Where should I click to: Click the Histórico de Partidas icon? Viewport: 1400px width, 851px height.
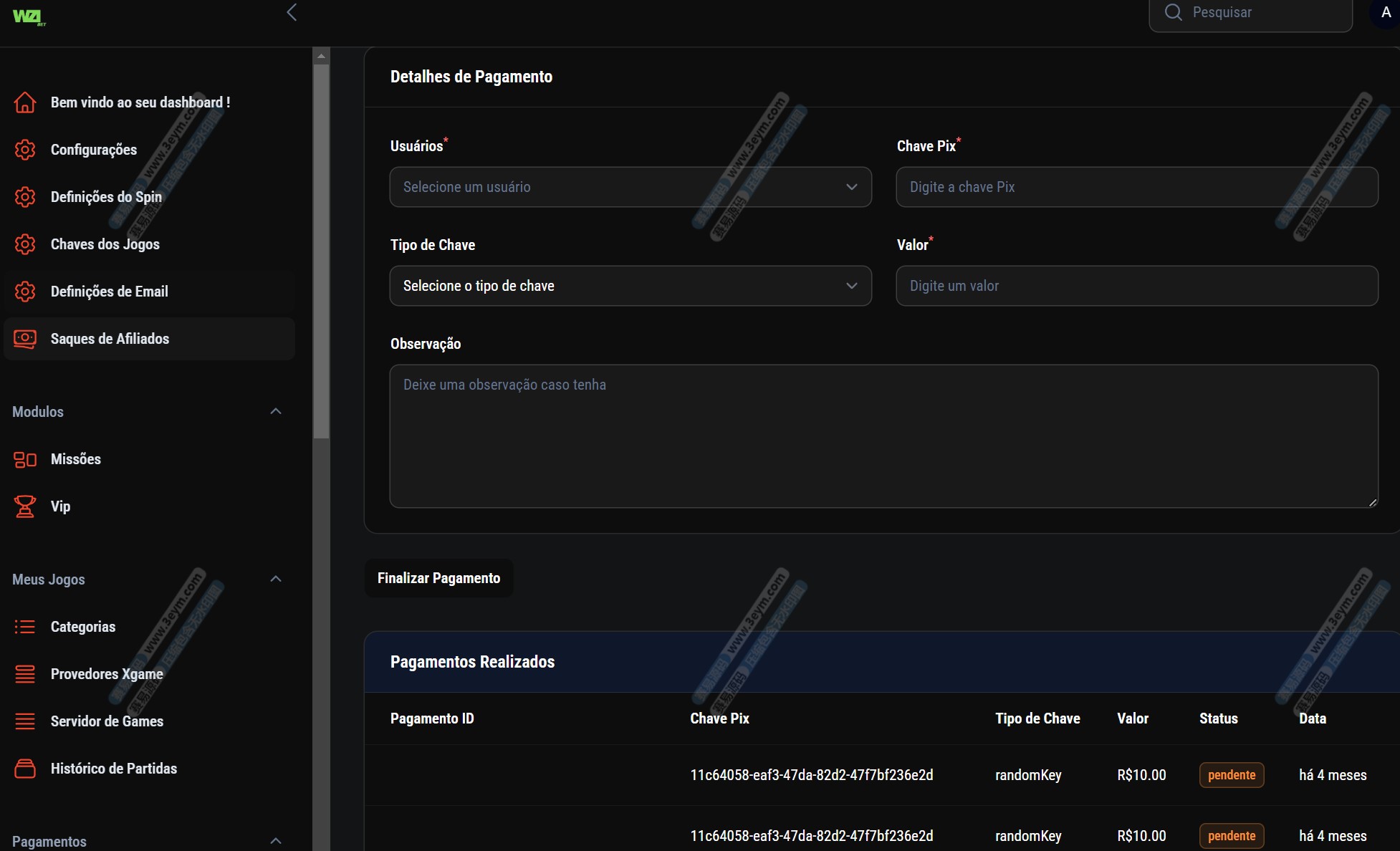click(25, 769)
